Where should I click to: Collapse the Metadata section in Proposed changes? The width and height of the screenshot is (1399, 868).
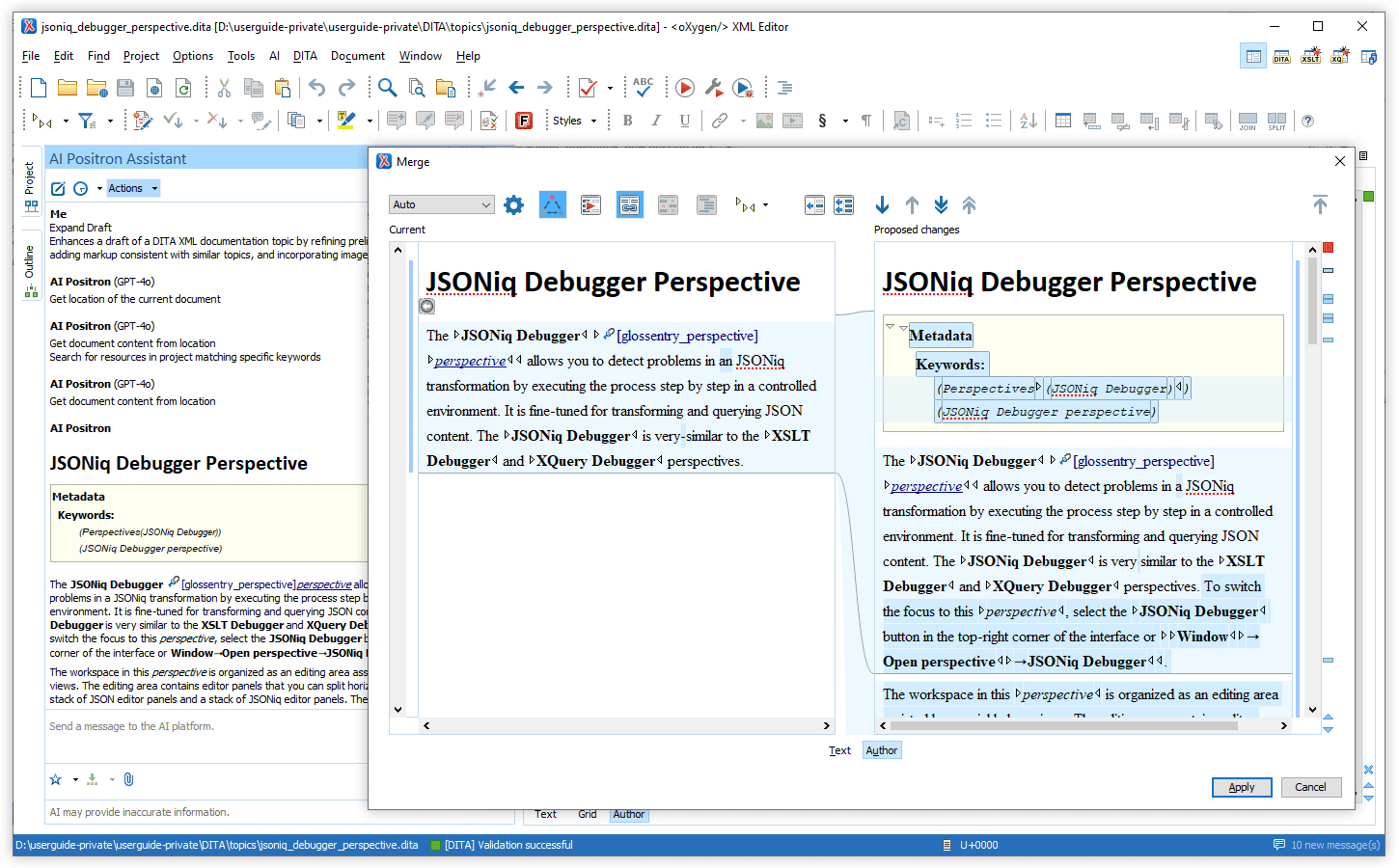pyautogui.click(x=890, y=327)
